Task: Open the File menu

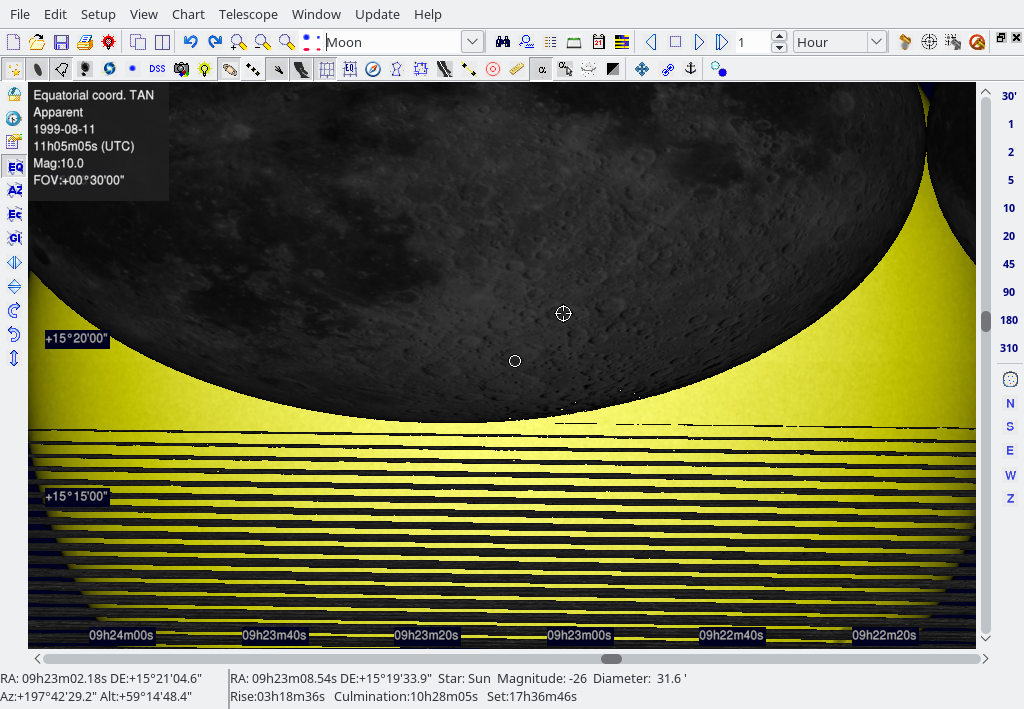Action: point(20,14)
